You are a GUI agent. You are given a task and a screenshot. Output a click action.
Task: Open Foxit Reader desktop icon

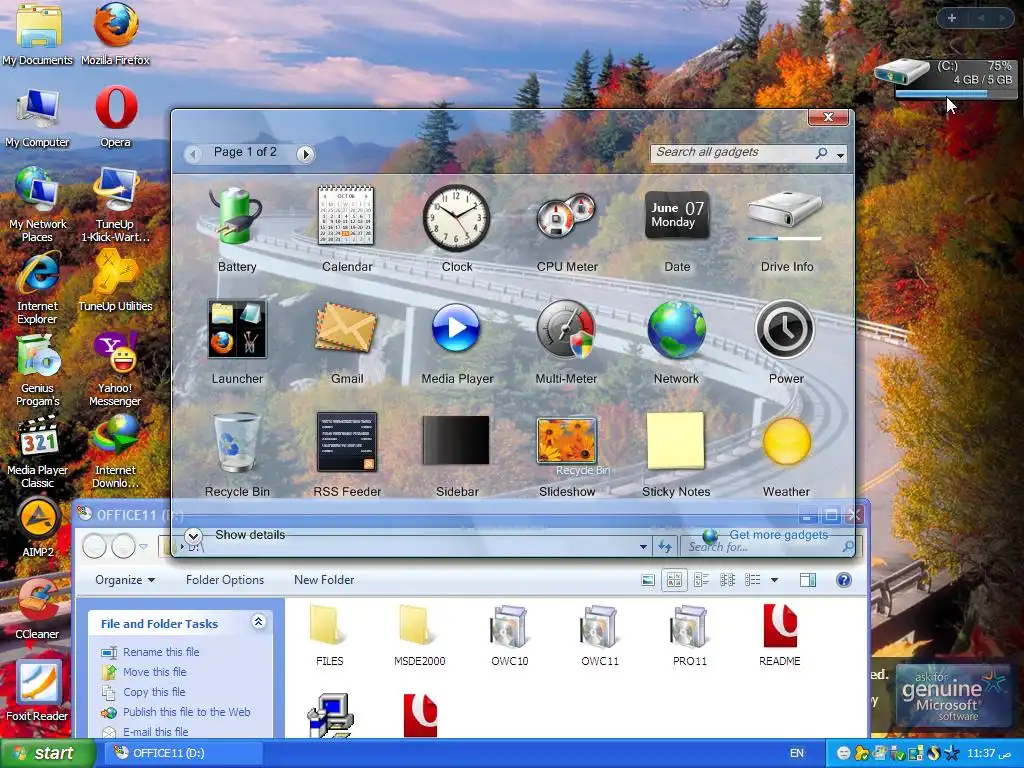click(x=37, y=691)
